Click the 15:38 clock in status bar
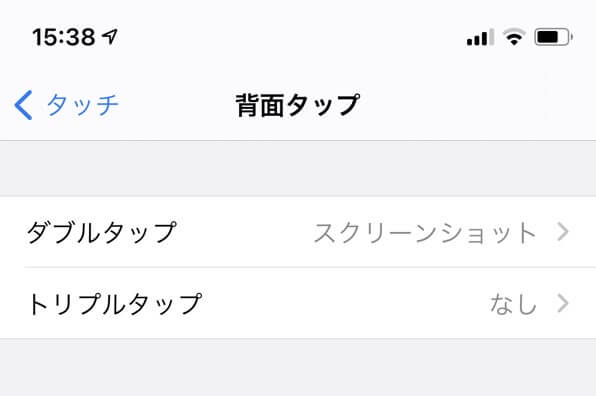The image size is (596, 396). 63,37
